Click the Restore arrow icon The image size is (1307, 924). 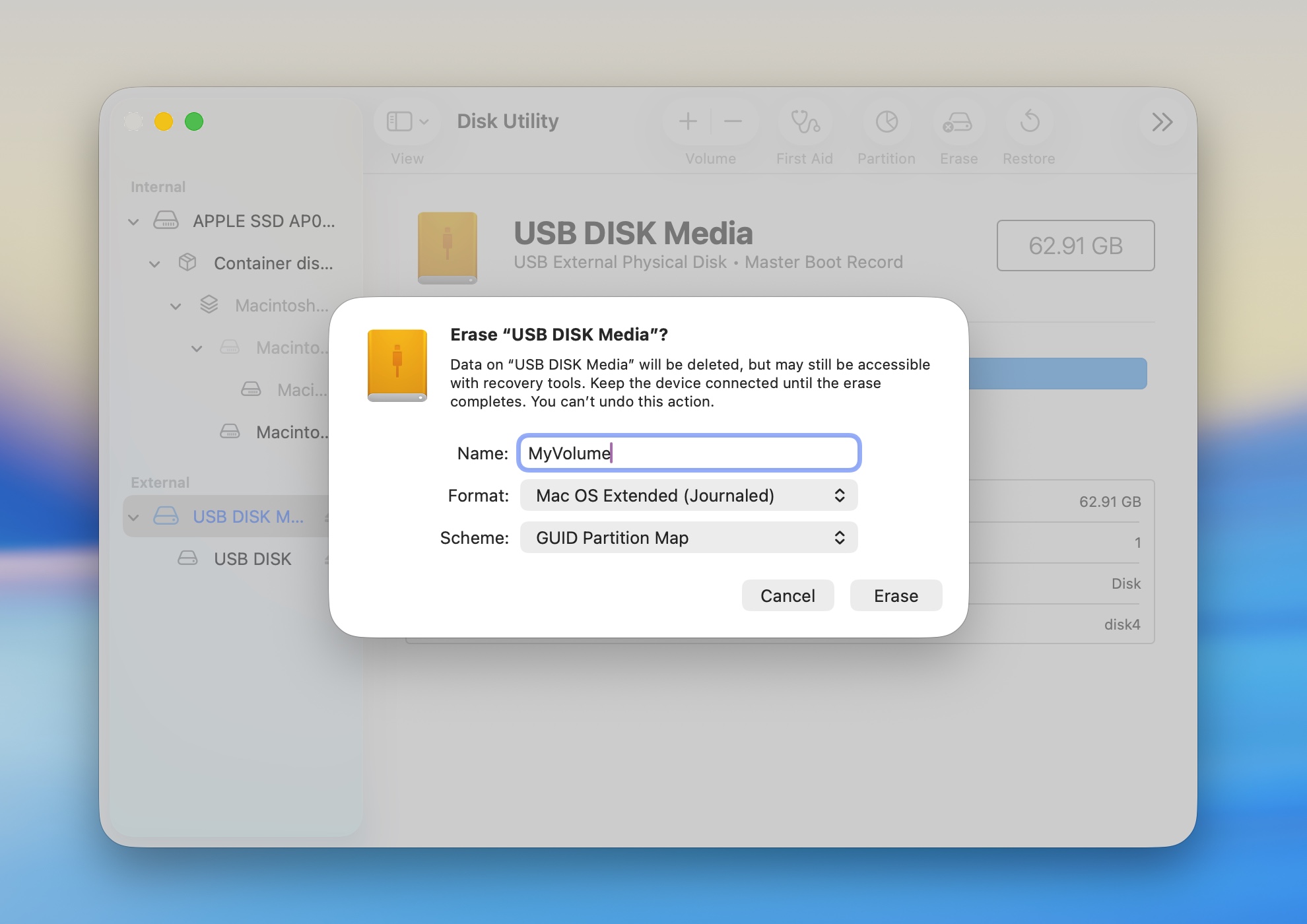click(x=1029, y=122)
